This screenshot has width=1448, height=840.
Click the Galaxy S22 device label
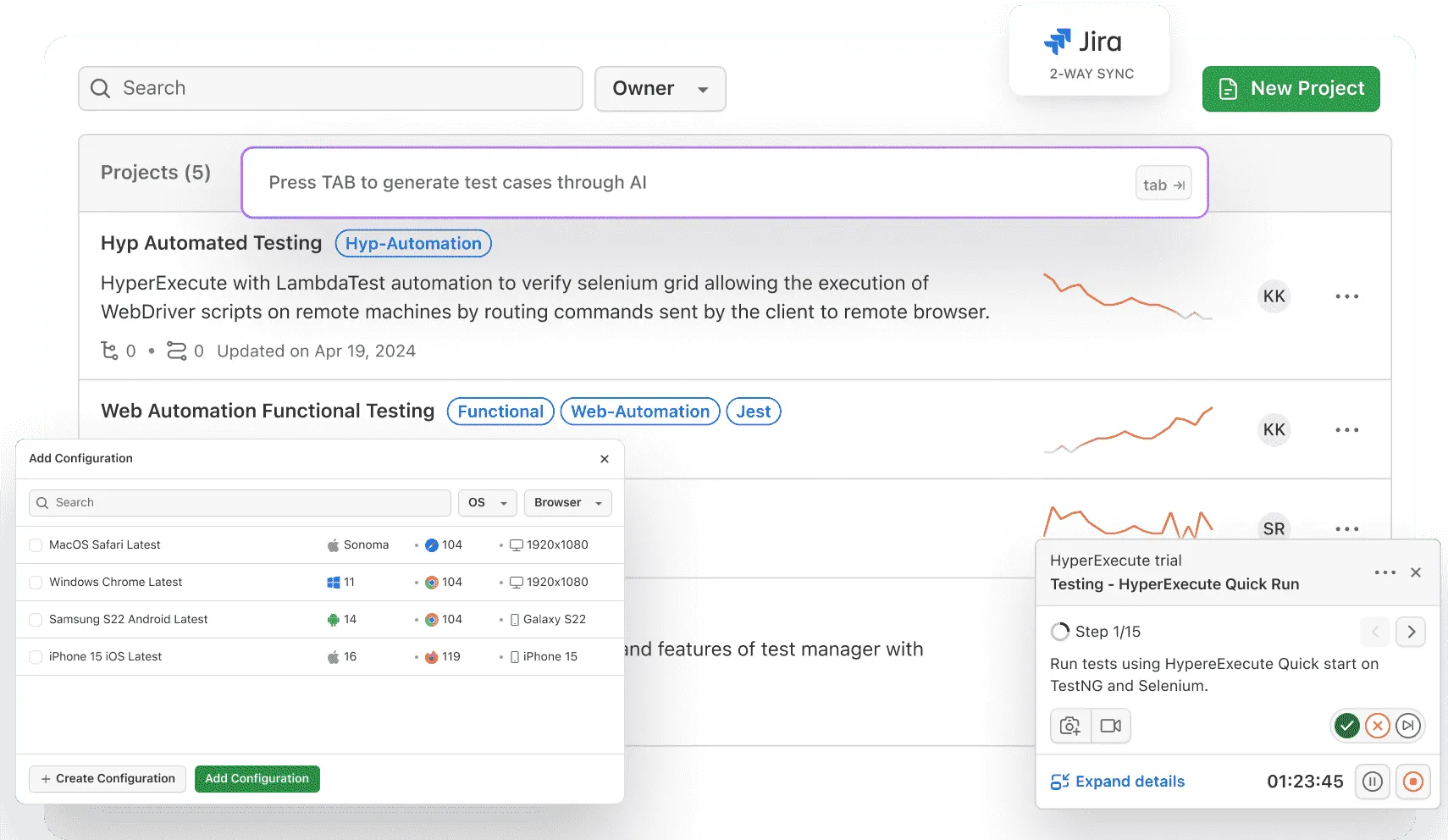click(x=555, y=620)
